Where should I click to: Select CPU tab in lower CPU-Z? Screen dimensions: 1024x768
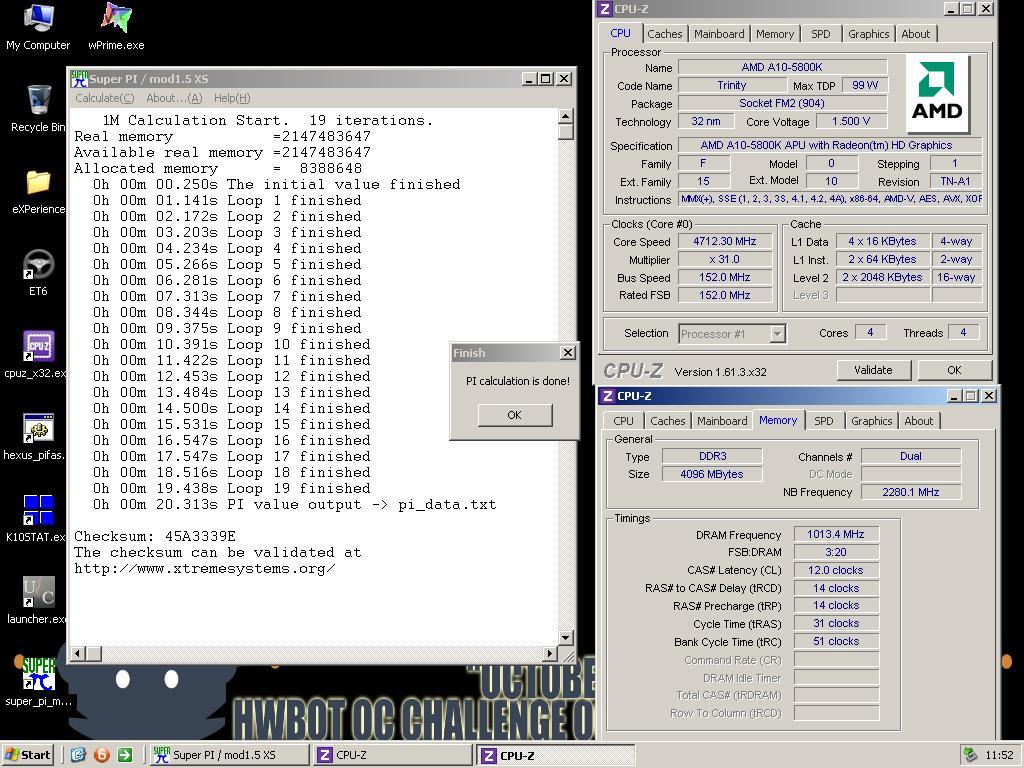[x=623, y=421]
